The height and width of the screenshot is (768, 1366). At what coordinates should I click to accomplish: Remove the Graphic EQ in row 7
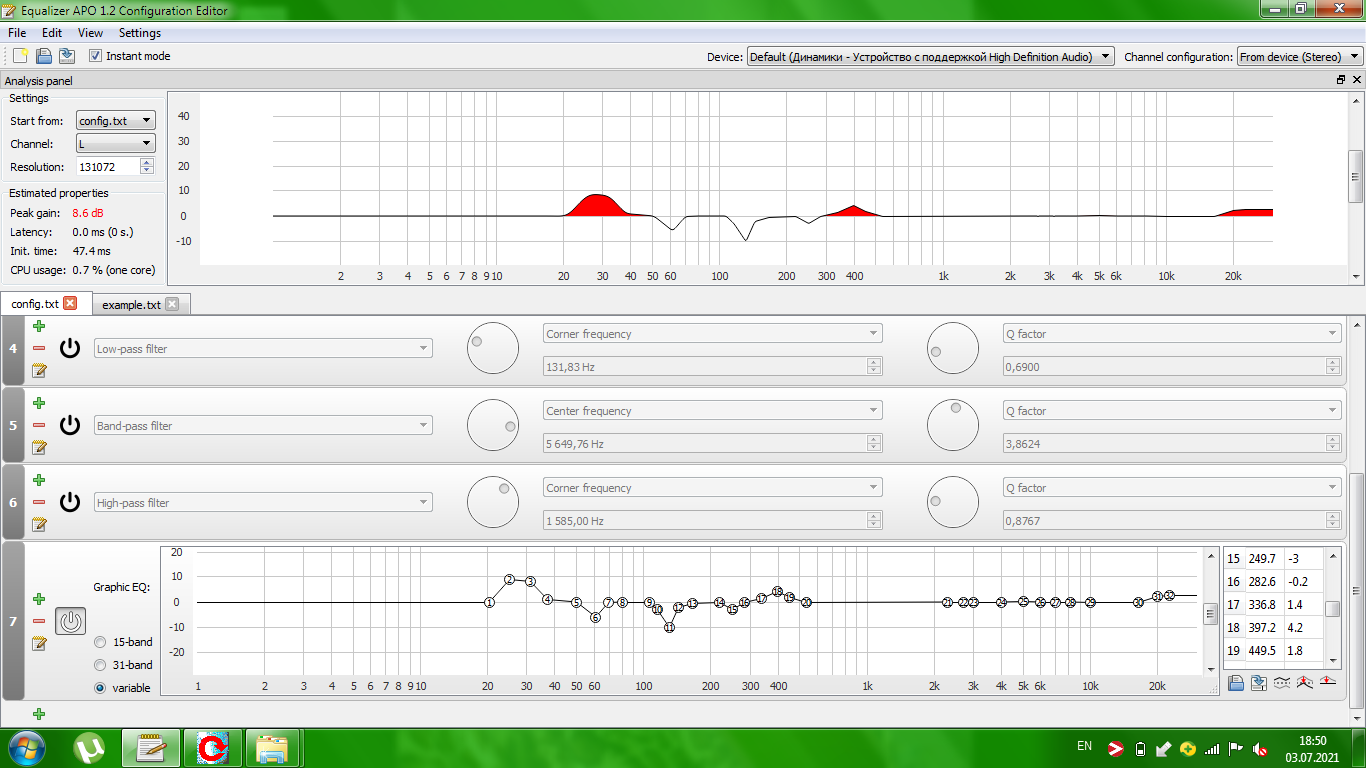click(39, 621)
